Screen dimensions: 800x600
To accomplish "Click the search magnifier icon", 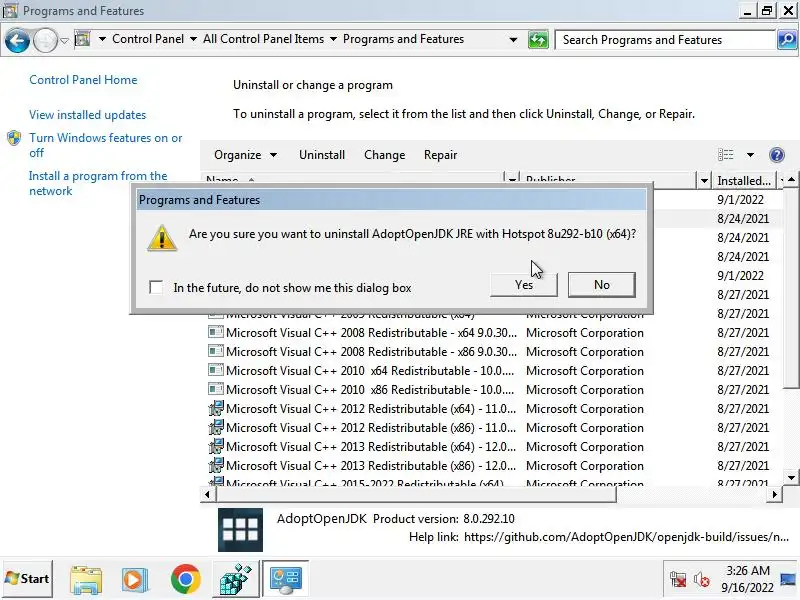I will [x=787, y=40].
